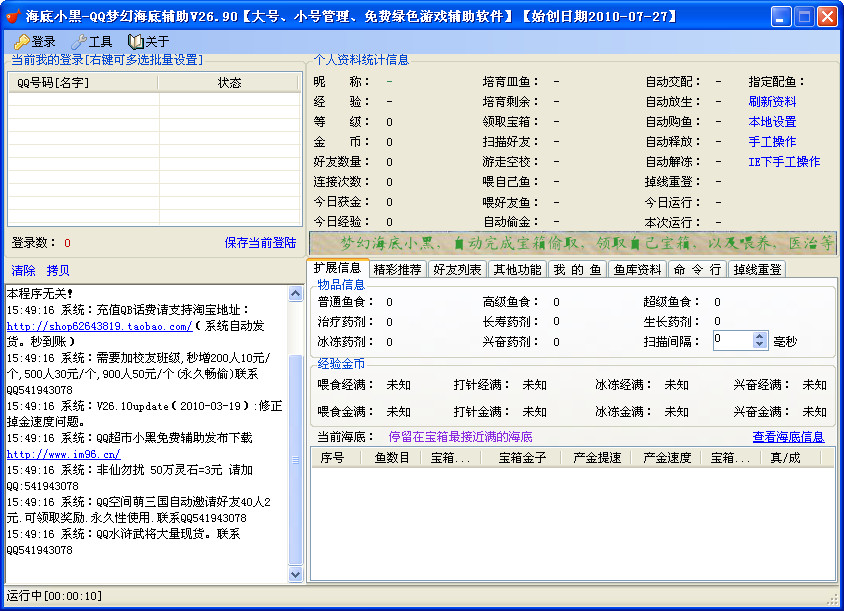Select the 鱼库资料 tab
Image resolution: width=844 pixels, height=611 pixels.
637,270
